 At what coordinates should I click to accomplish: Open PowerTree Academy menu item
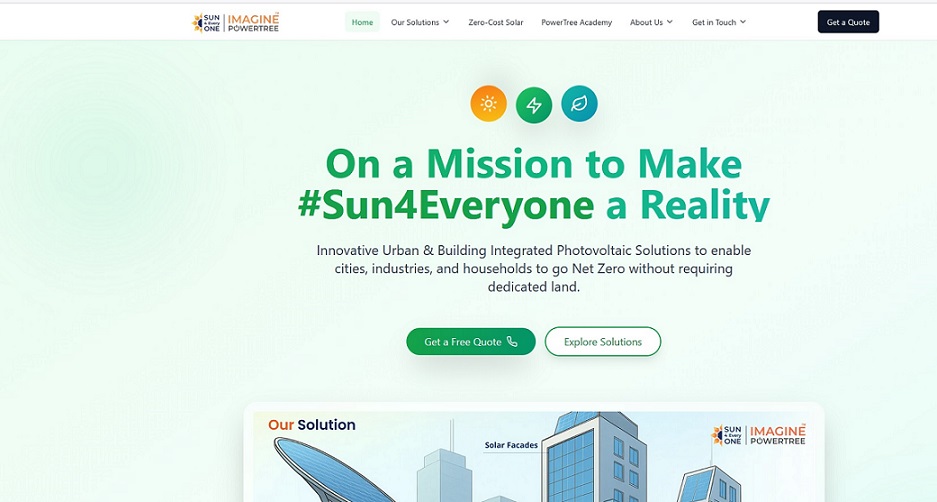(x=577, y=22)
